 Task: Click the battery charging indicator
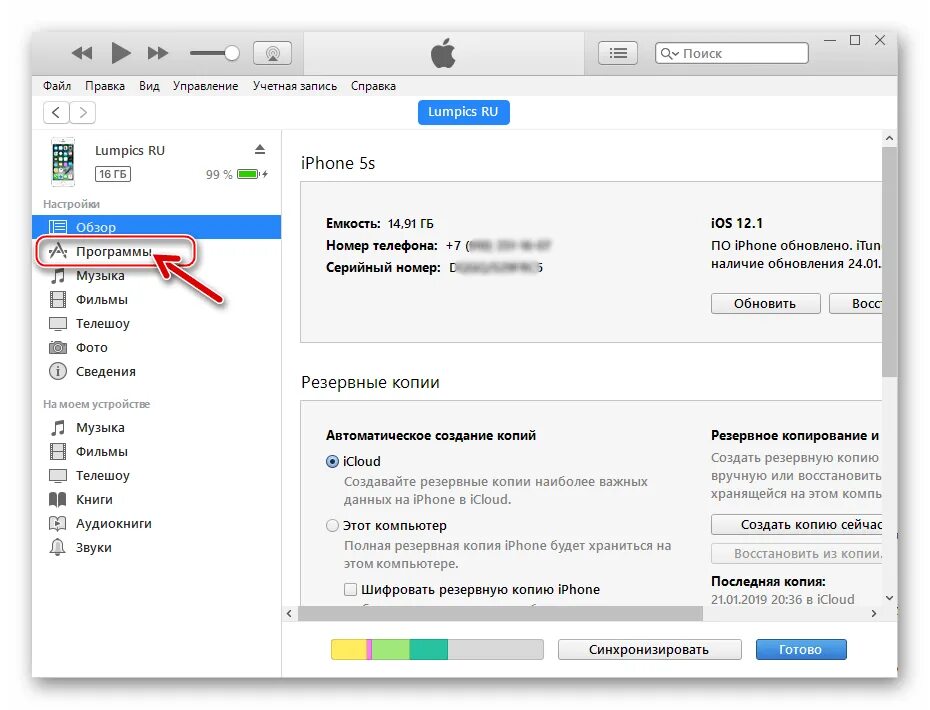pos(252,174)
